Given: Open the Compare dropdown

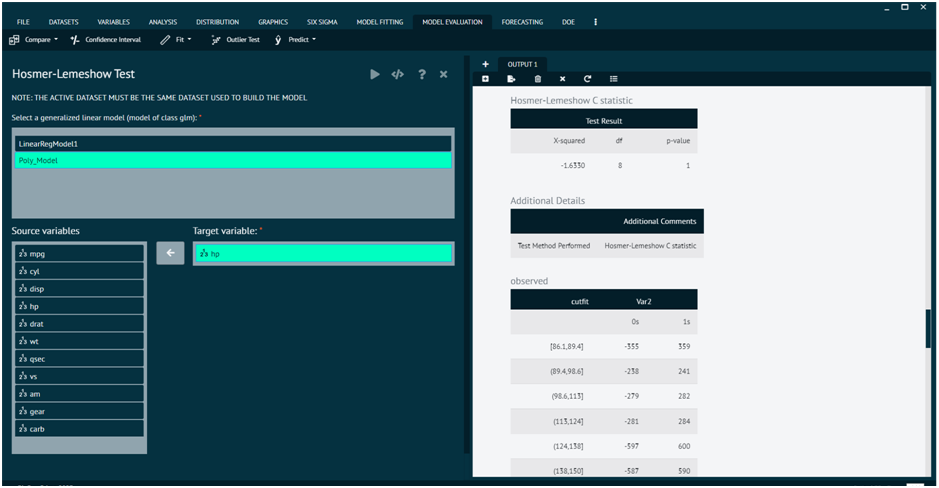Looking at the screenshot, I should pyautogui.click(x=34, y=40).
